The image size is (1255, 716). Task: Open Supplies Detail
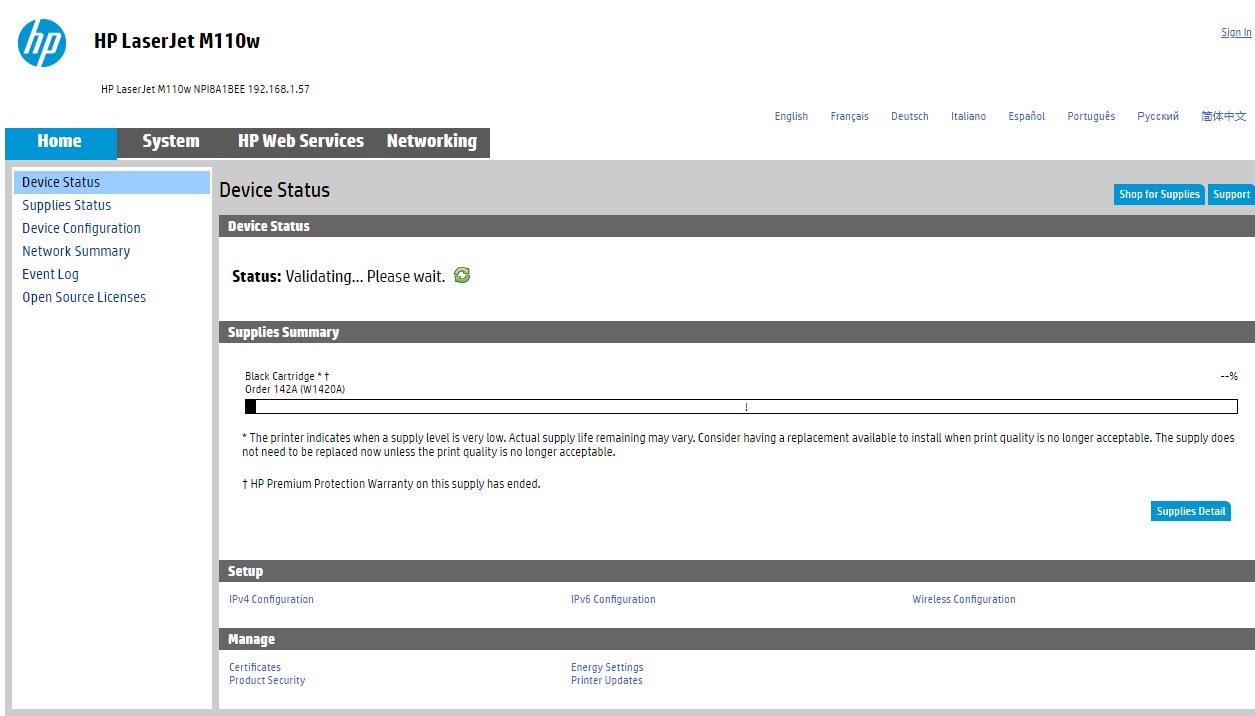point(1191,511)
